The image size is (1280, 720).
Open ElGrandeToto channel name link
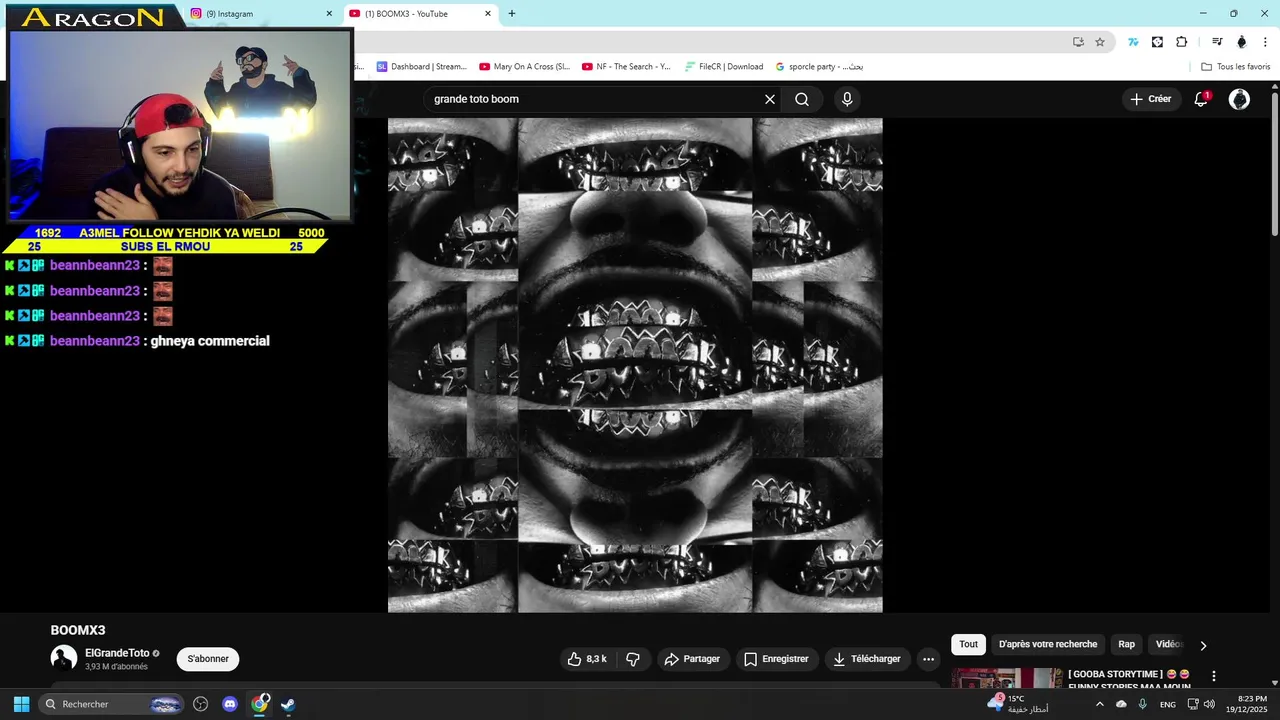click(117, 653)
